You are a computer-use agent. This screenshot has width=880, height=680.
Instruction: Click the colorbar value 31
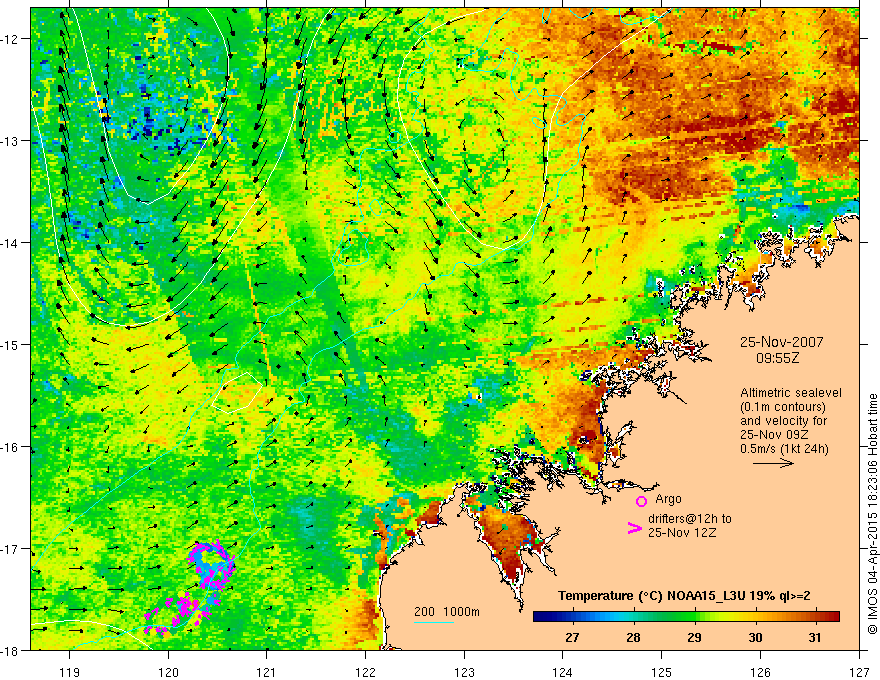coord(815,638)
